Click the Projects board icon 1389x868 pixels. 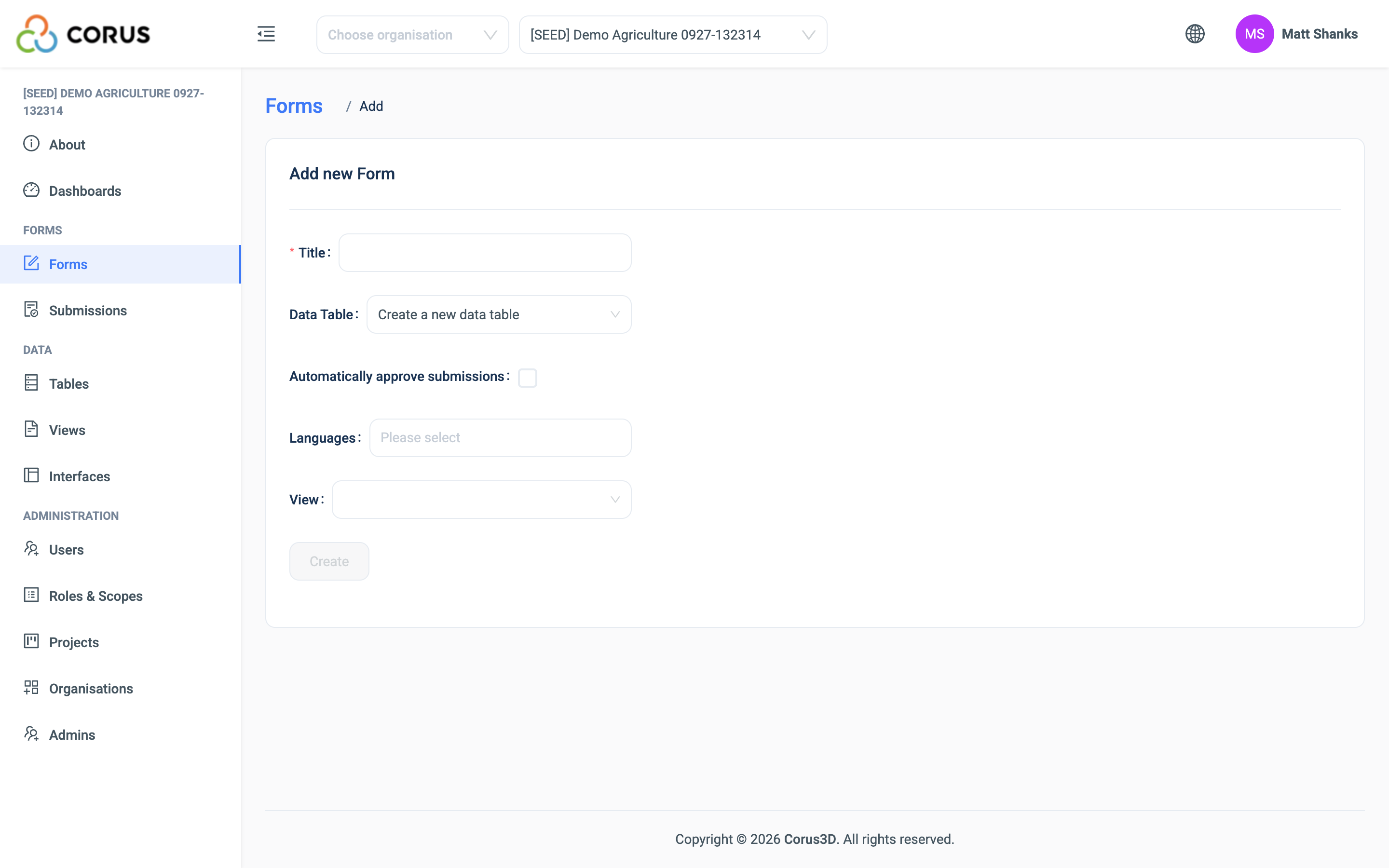(x=31, y=641)
